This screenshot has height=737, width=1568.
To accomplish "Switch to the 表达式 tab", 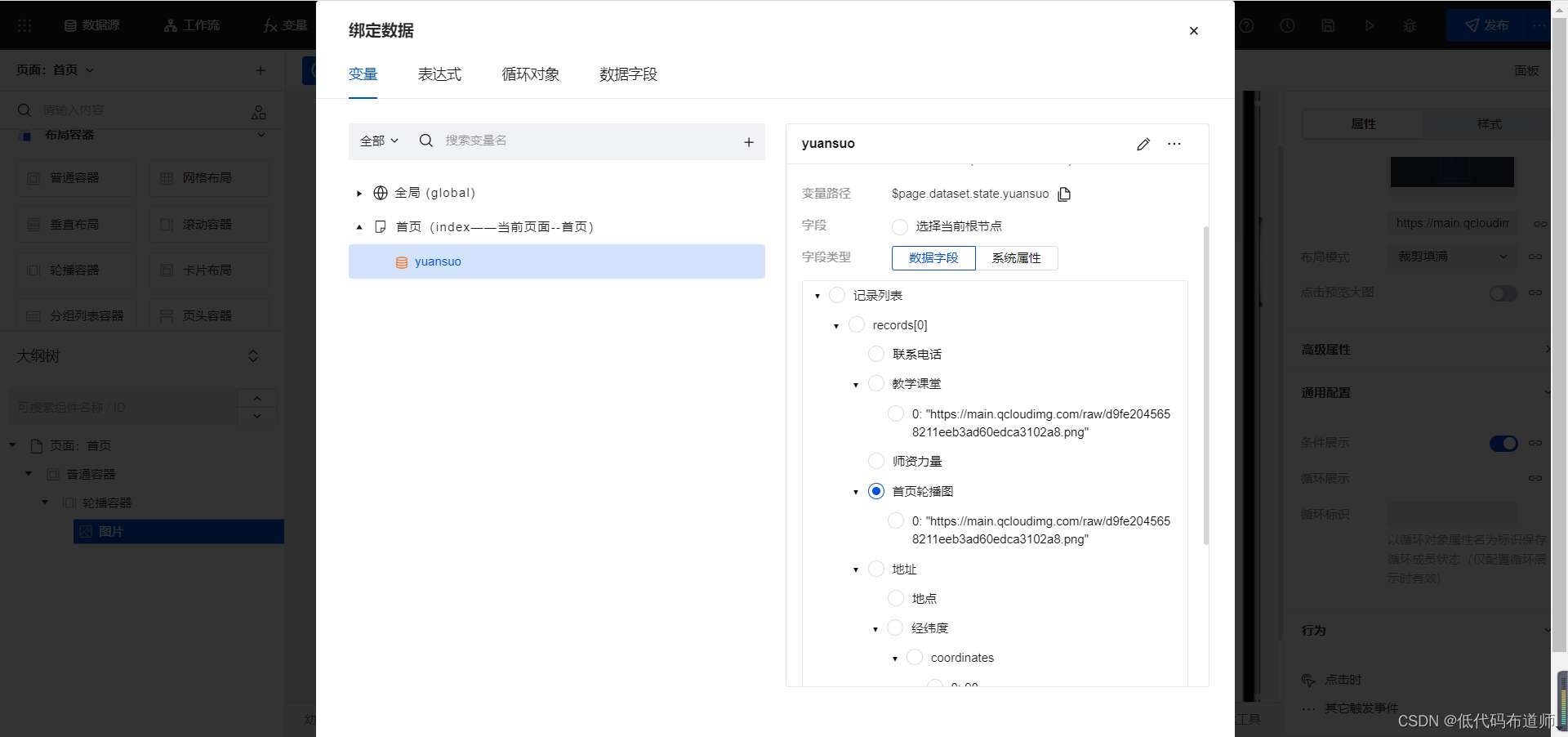I will point(439,74).
